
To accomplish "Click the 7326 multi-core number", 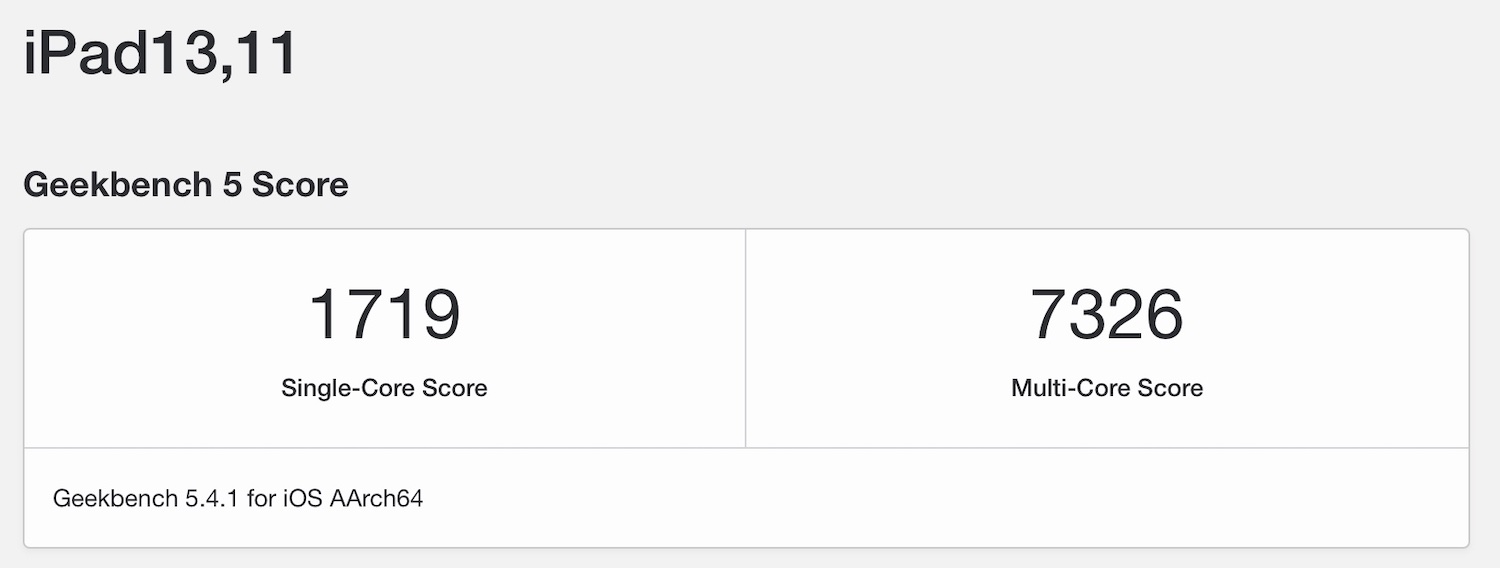I will (x=1107, y=314).
